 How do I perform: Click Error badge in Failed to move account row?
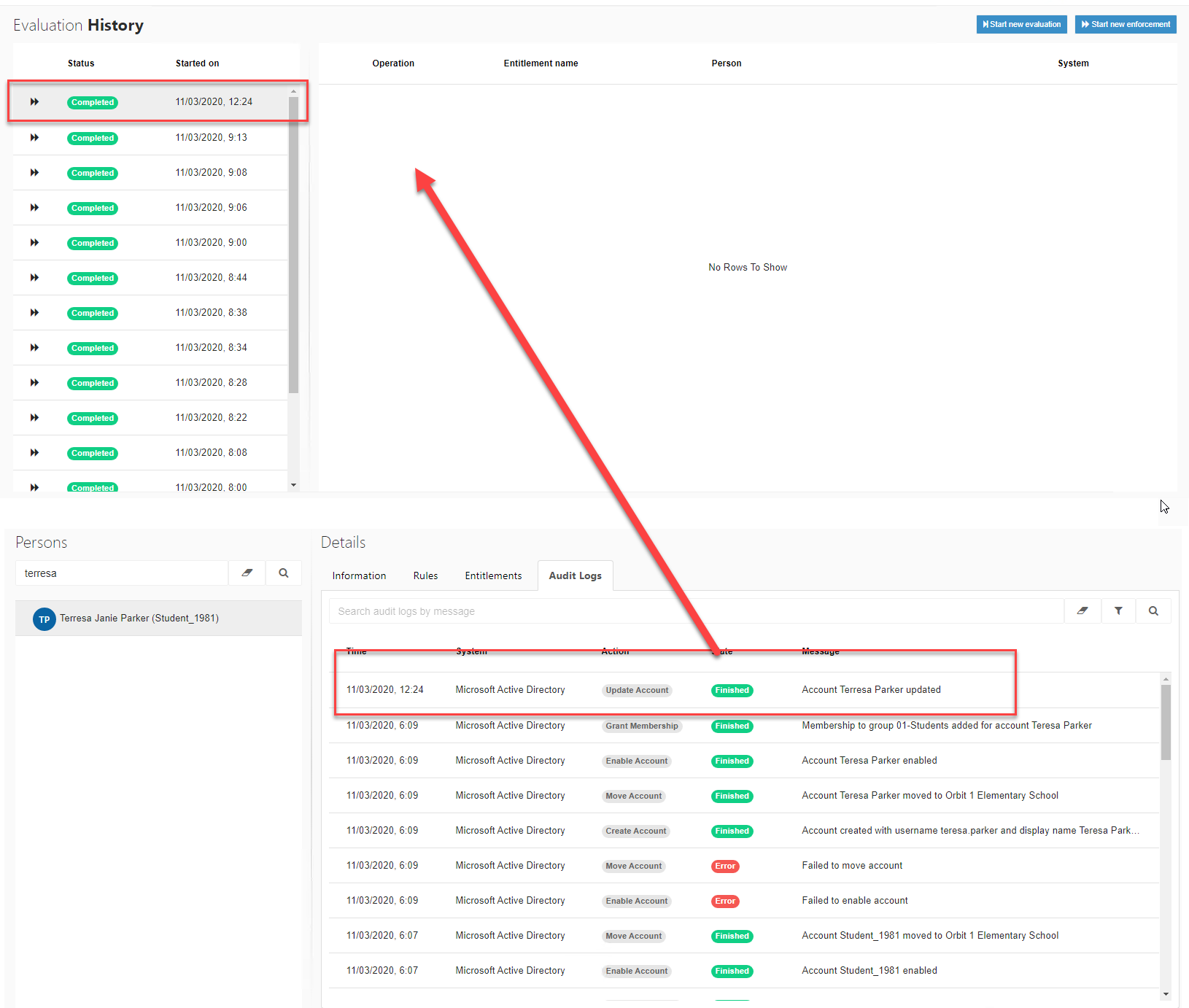pyautogui.click(x=725, y=867)
